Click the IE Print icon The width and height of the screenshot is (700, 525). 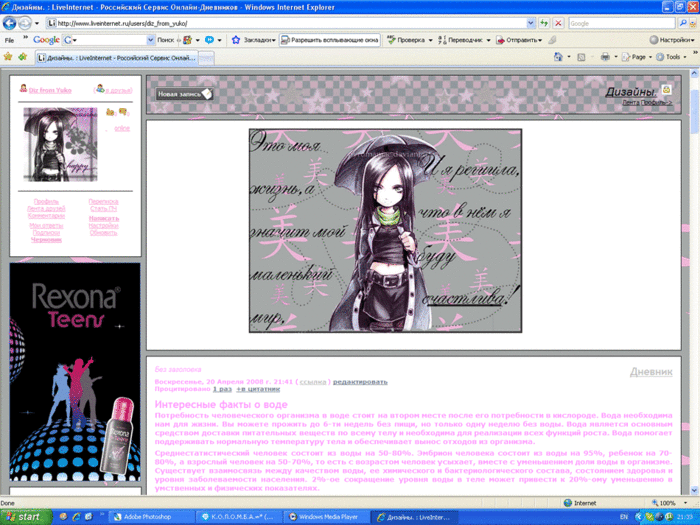[605, 57]
